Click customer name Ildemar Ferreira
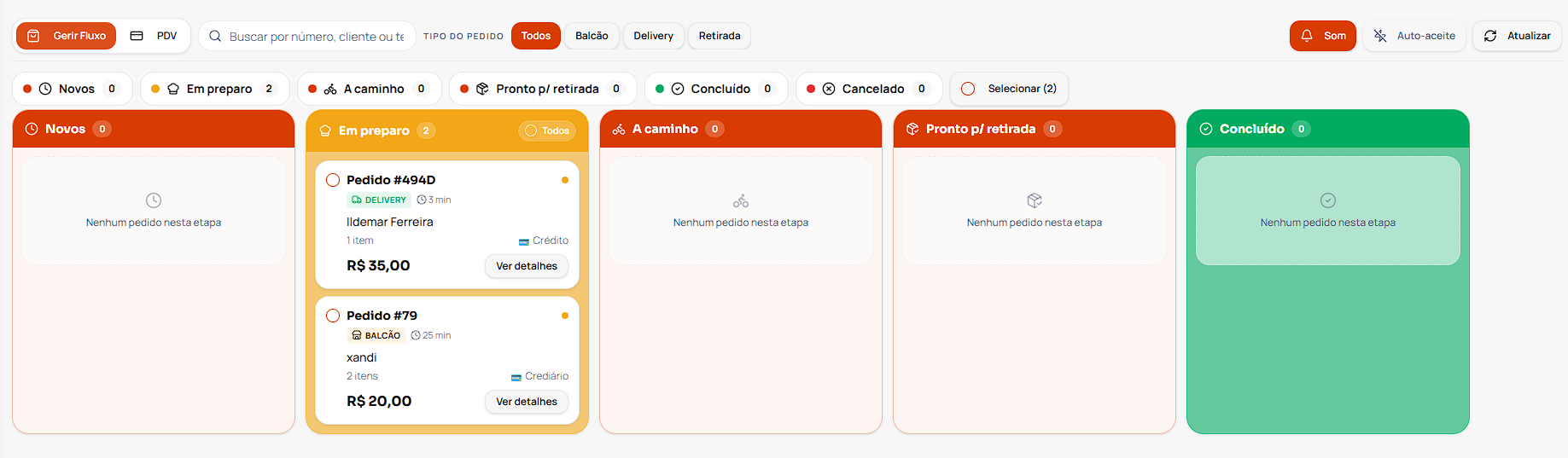1568x458 pixels. (x=390, y=222)
